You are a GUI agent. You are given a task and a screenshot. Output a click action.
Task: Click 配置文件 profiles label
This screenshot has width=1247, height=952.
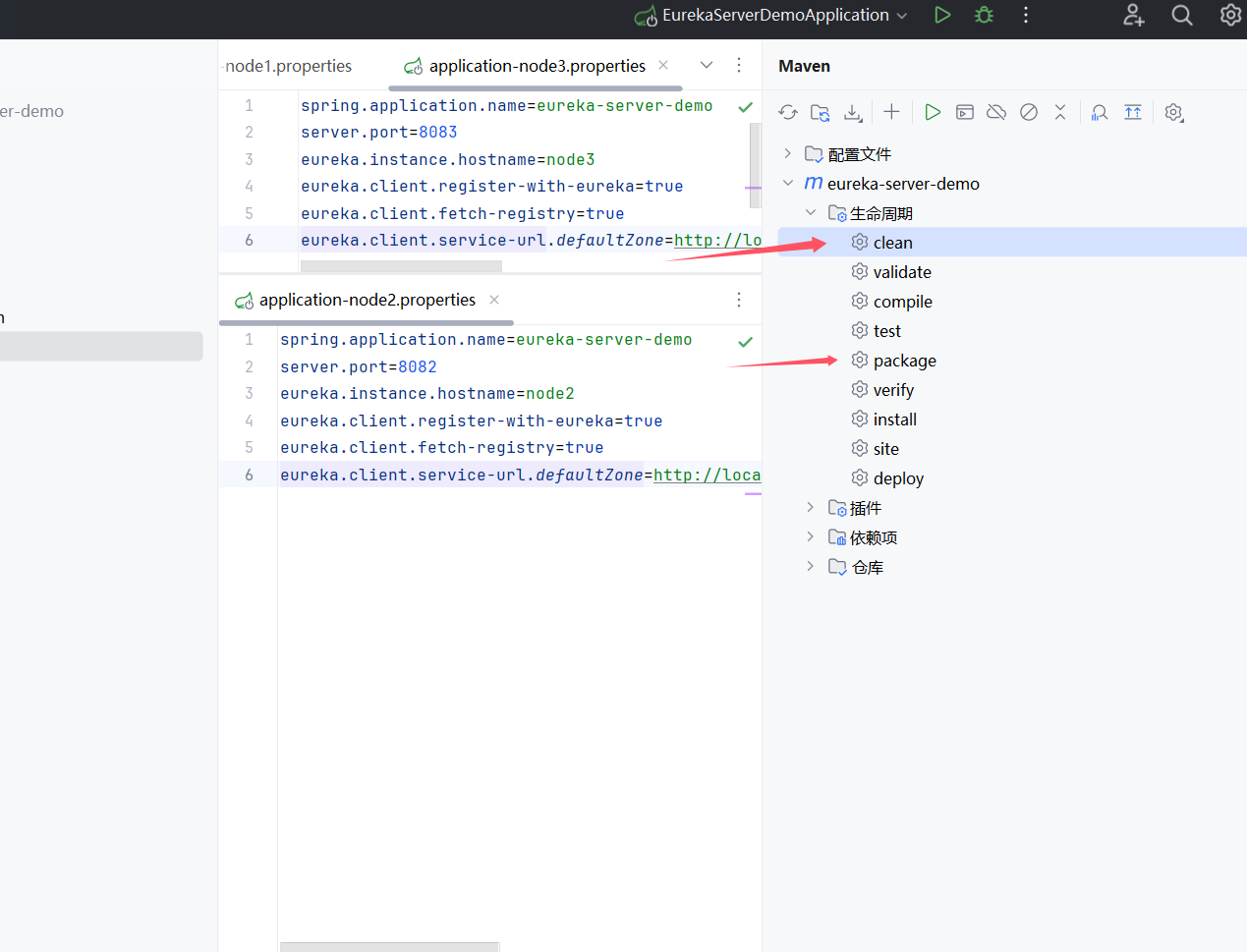[860, 154]
